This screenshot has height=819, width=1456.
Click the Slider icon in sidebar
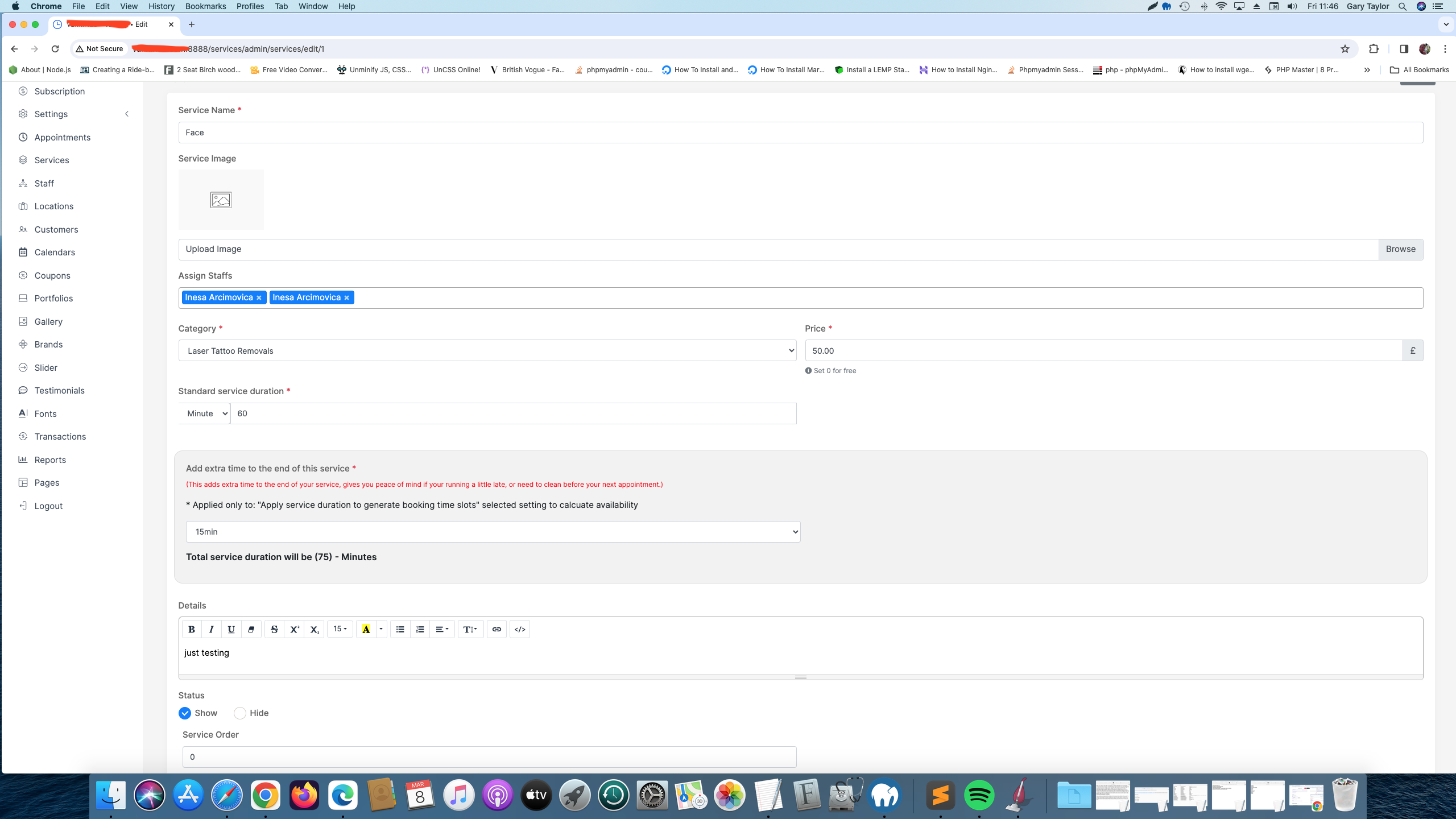pyautogui.click(x=23, y=367)
